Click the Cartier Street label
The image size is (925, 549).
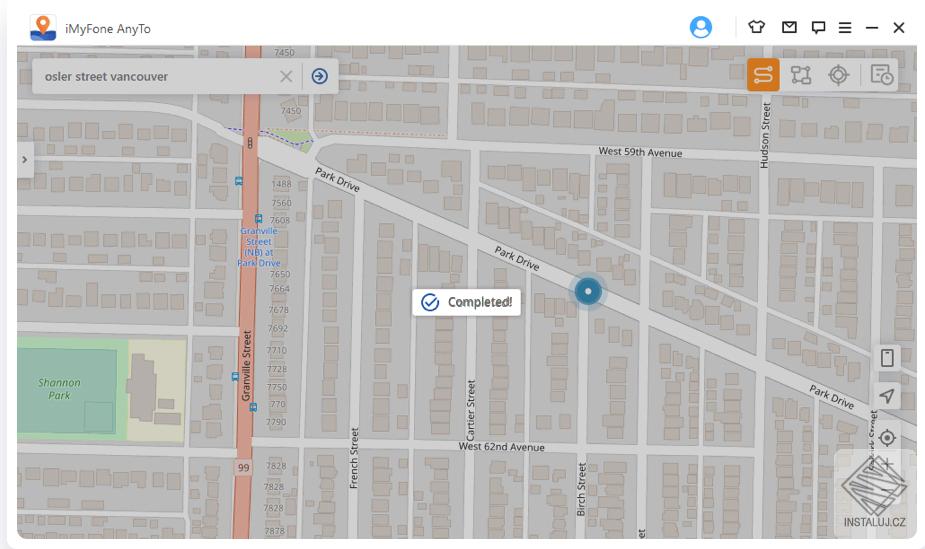pos(471,410)
